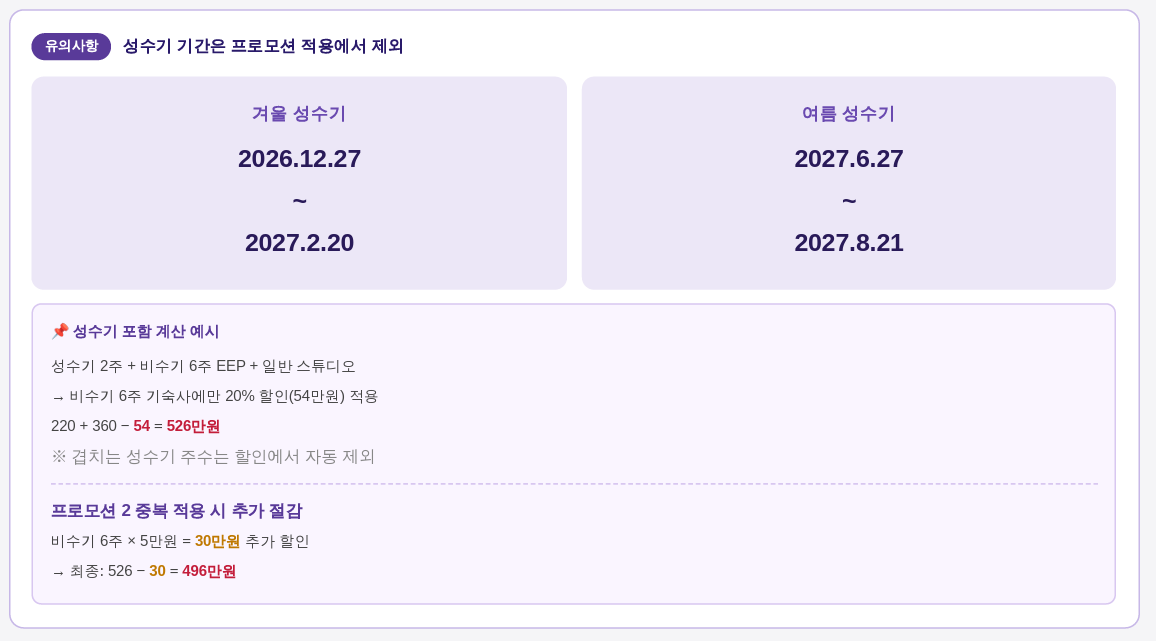1156x641 pixels.
Task: Click the 프로모션 2 중복 적용 시 추가 절감 heading
Action: pos(177,510)
